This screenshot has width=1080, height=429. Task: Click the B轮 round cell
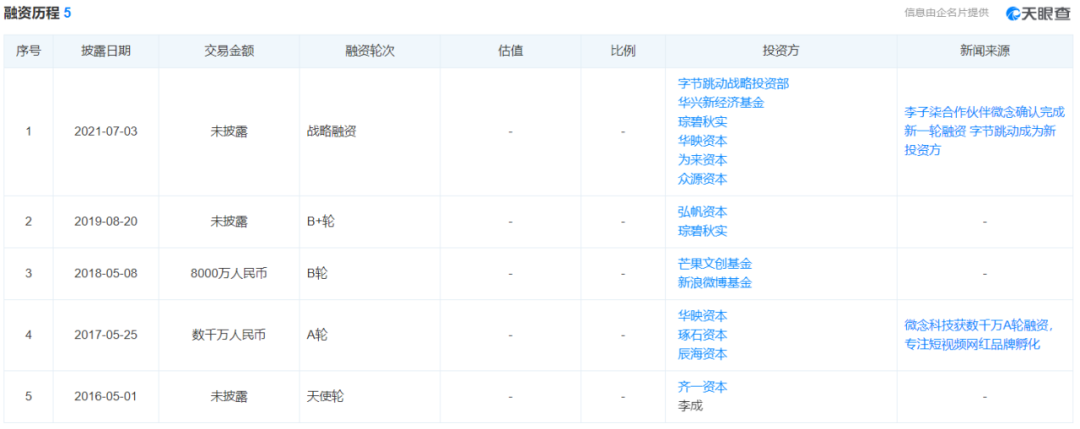pos(318,273)
